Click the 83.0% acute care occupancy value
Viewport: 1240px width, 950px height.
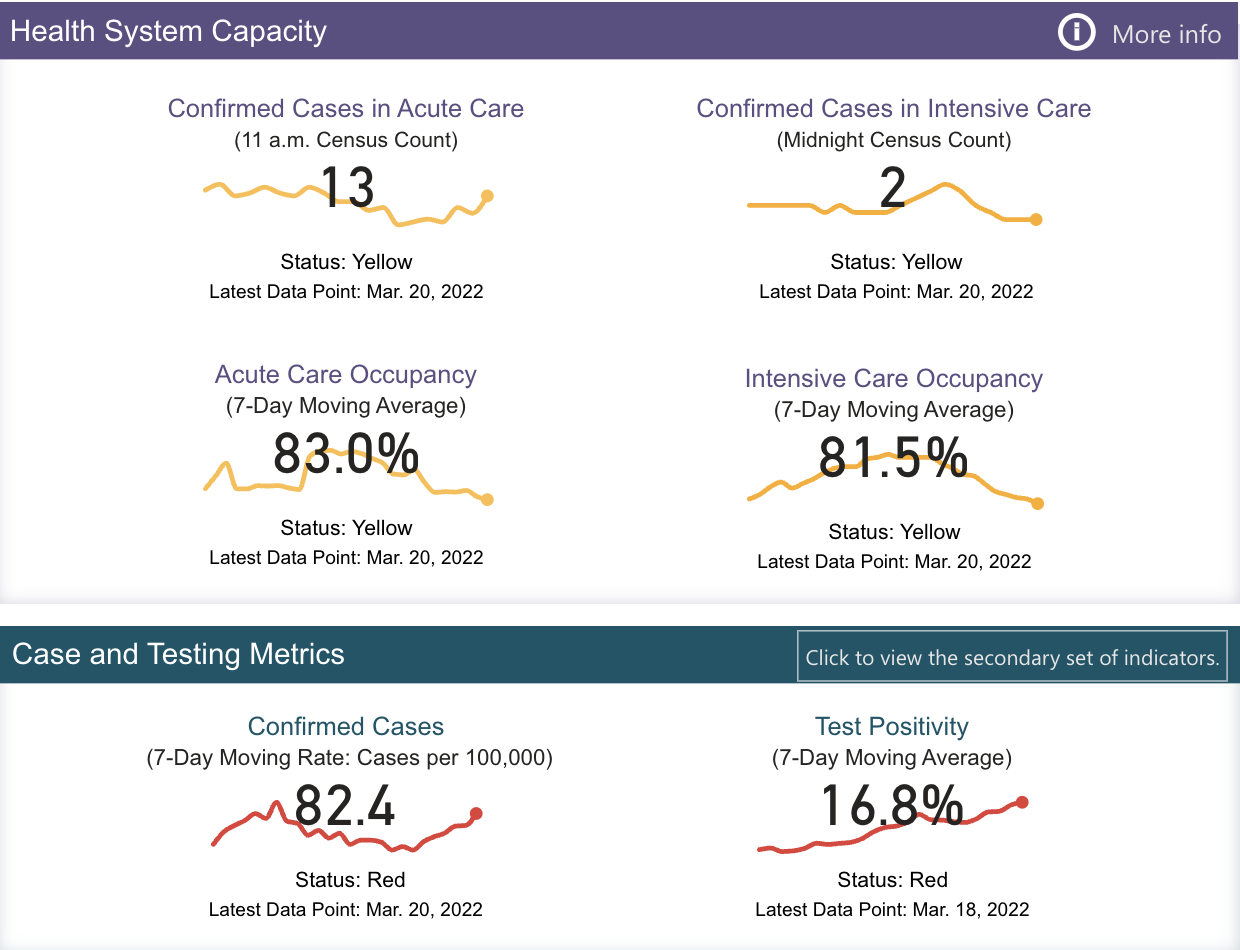346,455
